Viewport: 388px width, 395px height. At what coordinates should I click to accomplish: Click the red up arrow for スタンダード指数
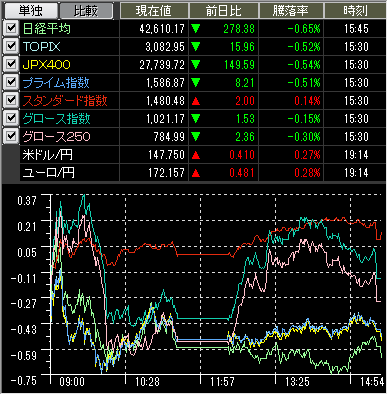[x=196, y=101]
